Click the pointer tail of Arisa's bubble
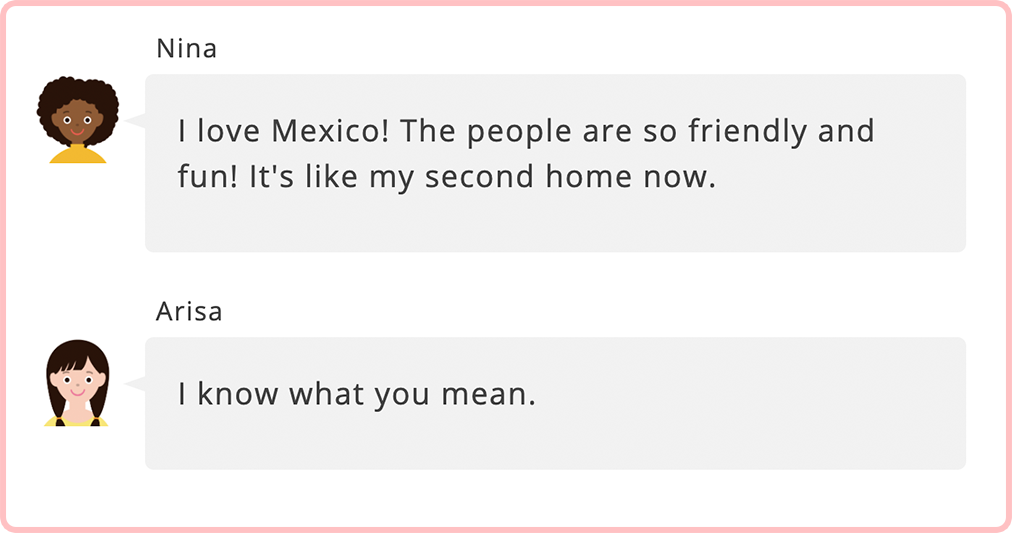 click(135, 384)
